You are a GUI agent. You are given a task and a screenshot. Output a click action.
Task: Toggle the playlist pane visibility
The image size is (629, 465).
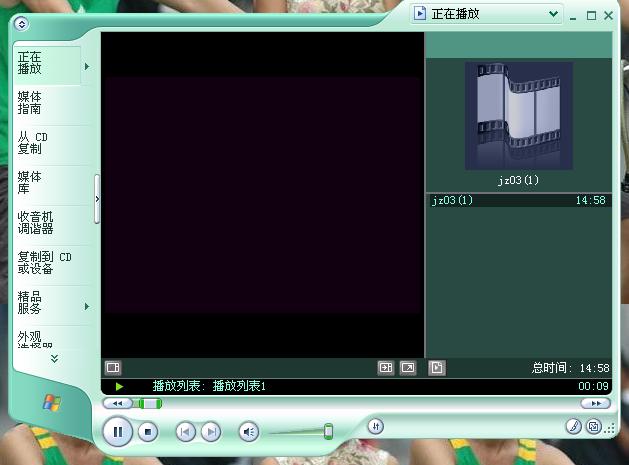(x=436, y=368)
